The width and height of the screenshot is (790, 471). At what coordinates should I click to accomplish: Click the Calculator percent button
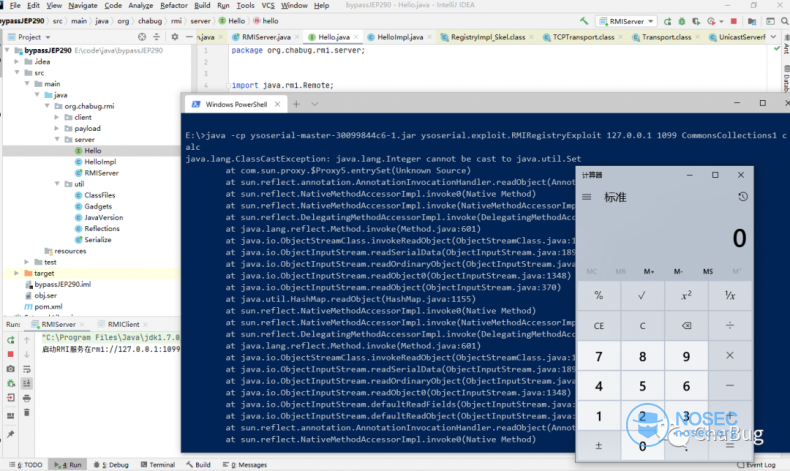click(599, 296)
